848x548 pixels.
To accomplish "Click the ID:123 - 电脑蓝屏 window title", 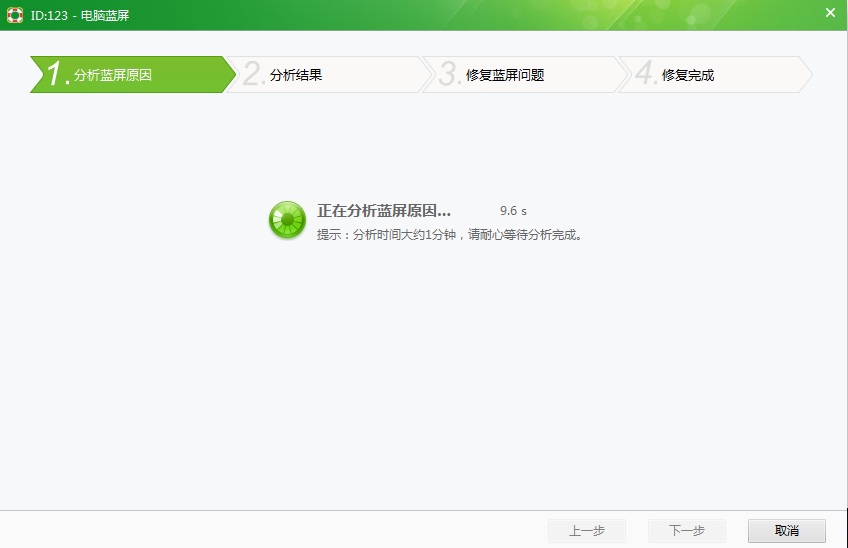I will coord(80,15).
